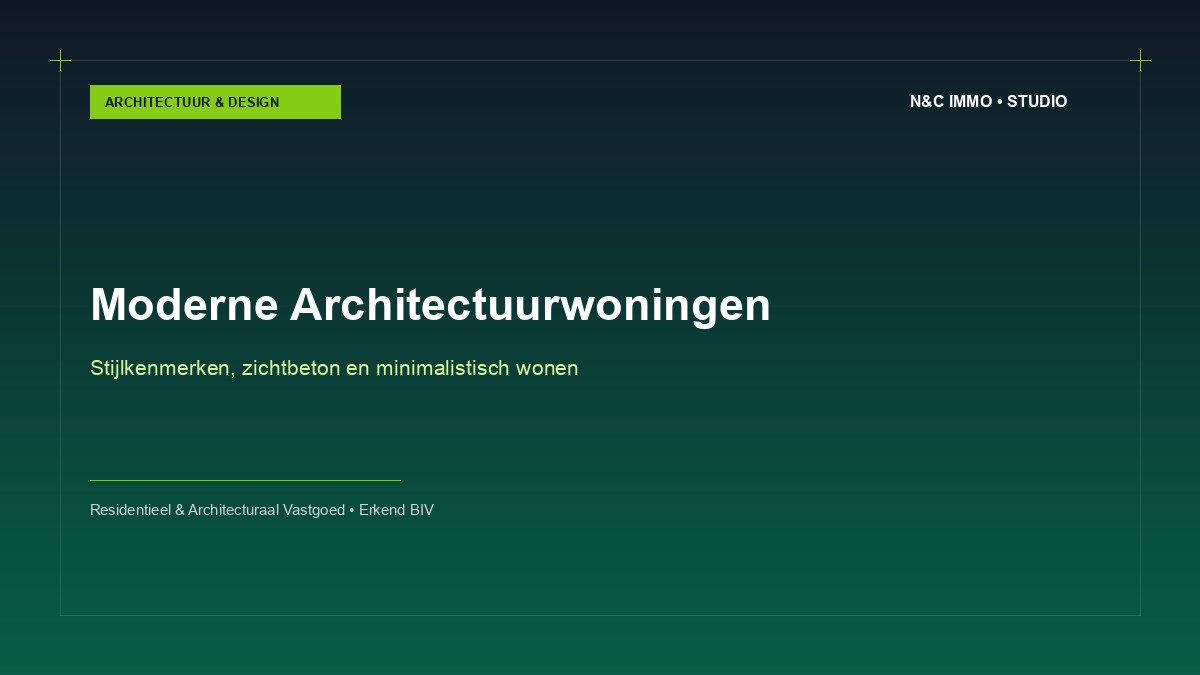
Task: Click the 'N&C IMMO • STUDIO' brand text
Action: (988, 102)
